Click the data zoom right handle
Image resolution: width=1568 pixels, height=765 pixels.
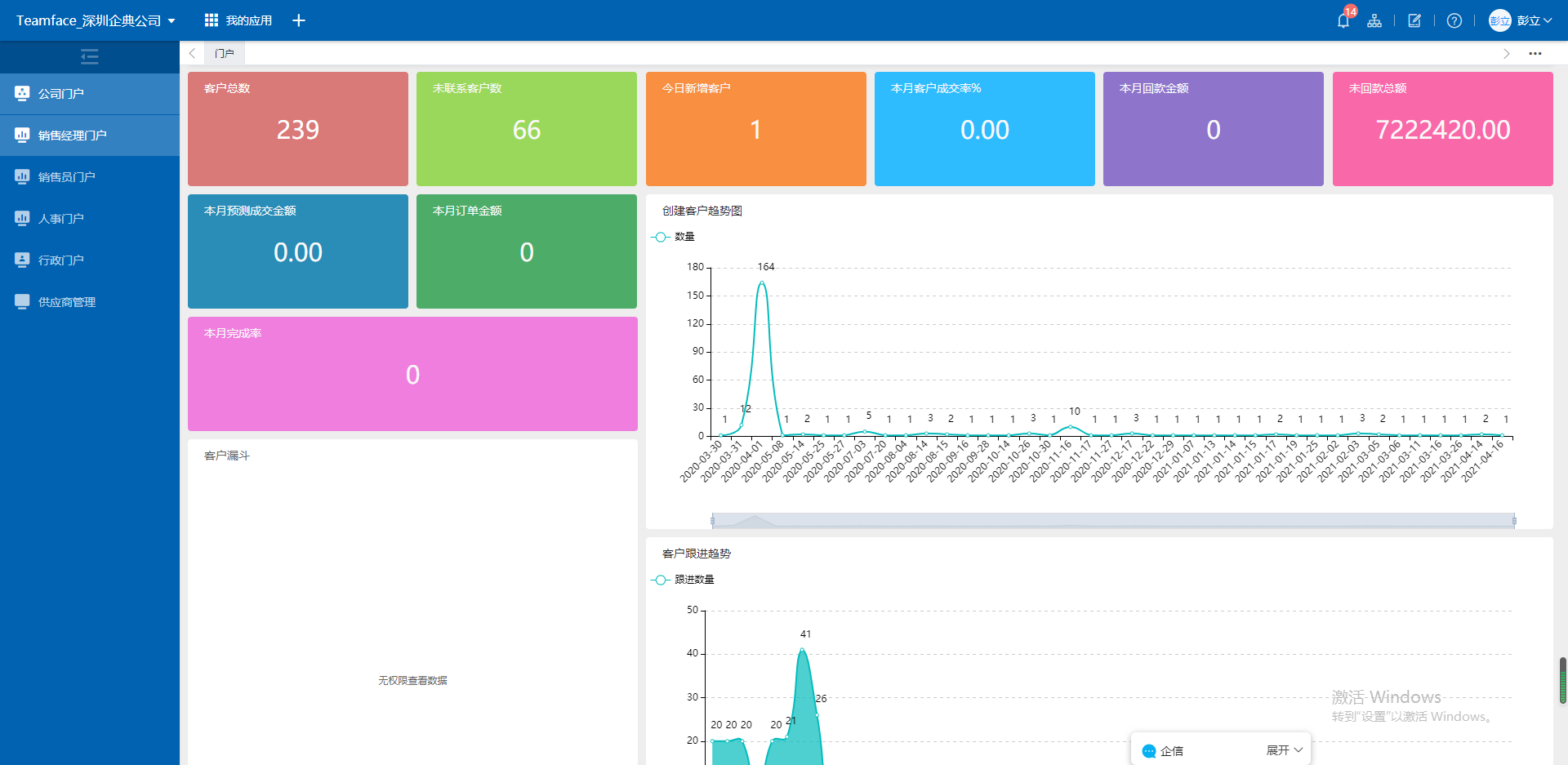(1515, 520)
